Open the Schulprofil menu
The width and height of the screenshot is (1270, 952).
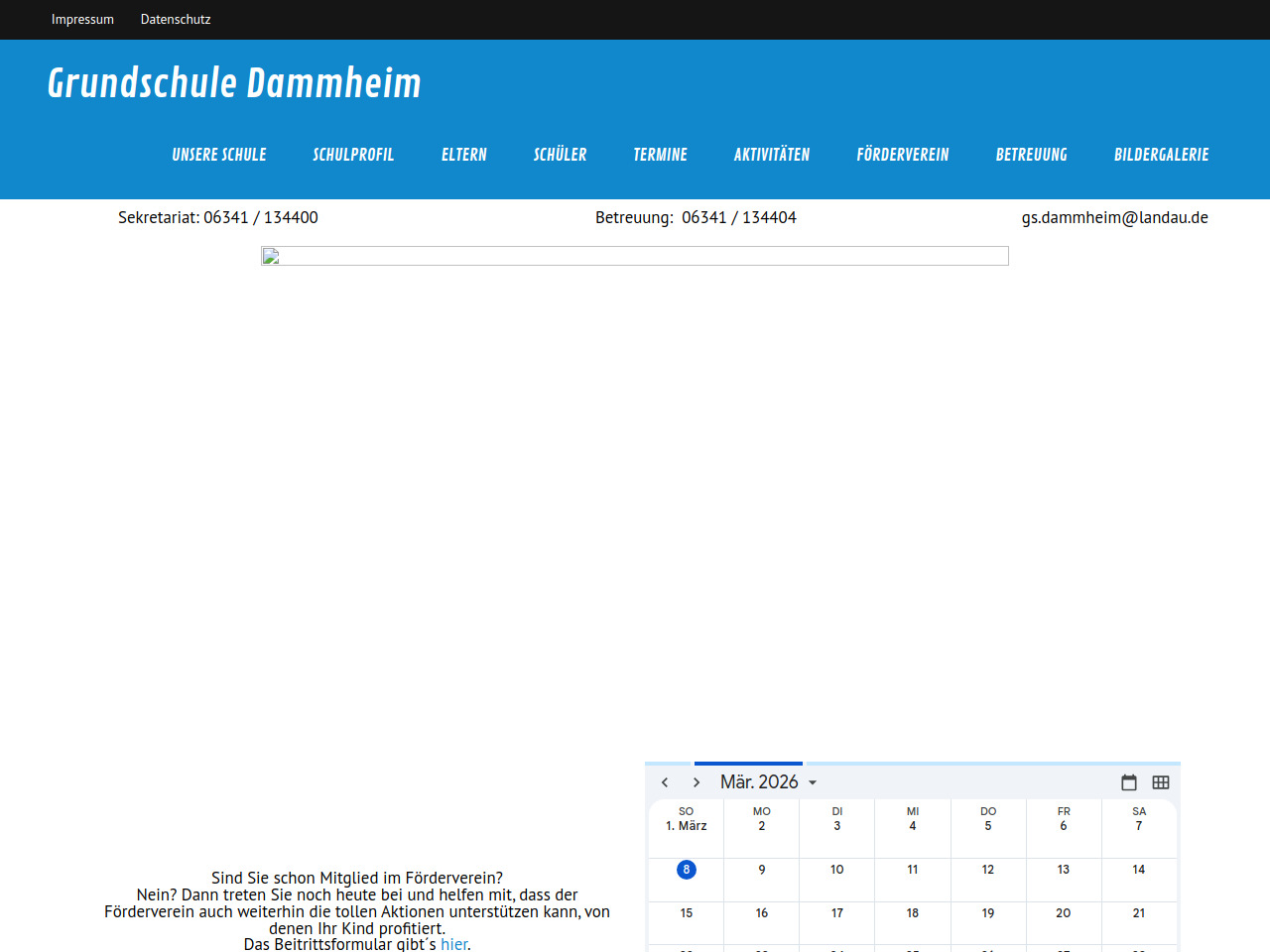(353, 155)
